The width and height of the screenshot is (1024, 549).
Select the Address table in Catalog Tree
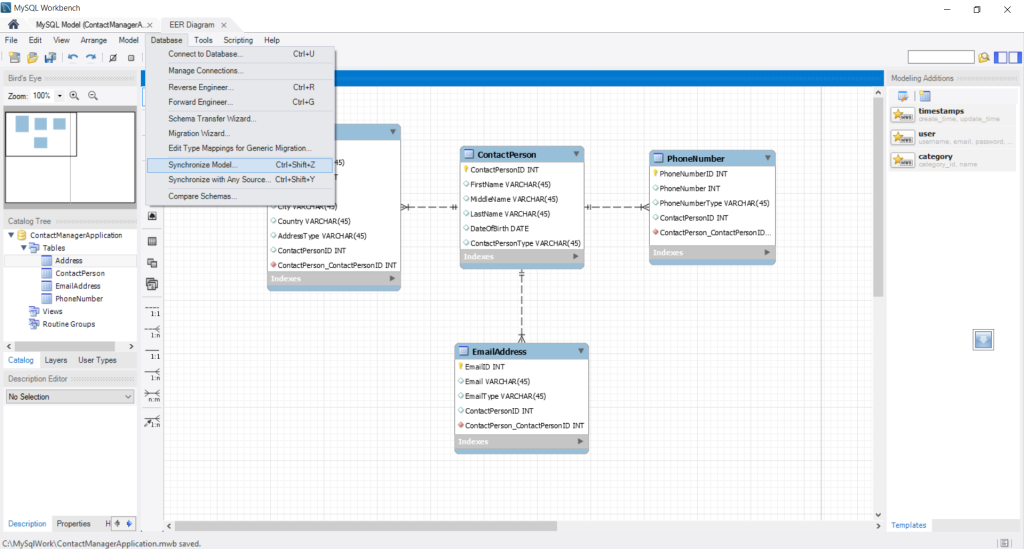coord(69,260)
